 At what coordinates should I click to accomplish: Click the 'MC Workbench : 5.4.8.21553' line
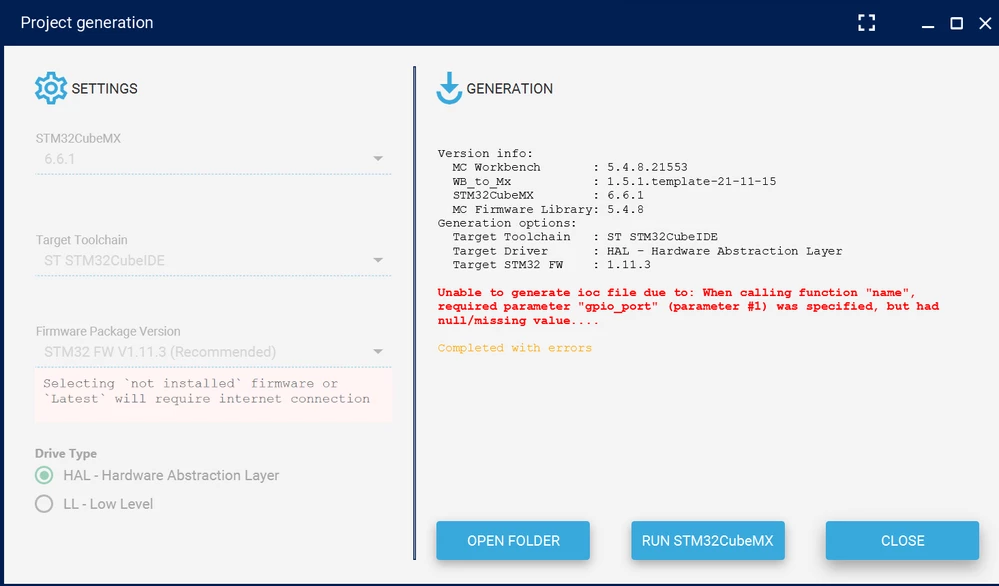click(x=570, y=167)
